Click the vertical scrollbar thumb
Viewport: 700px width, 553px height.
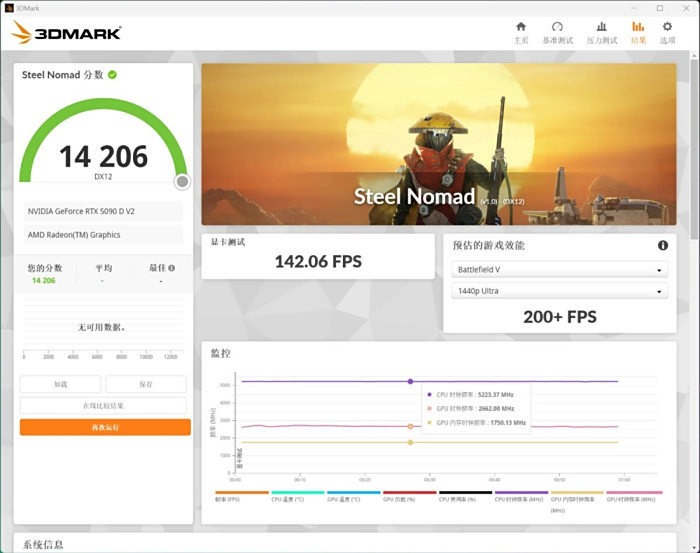[x=694, y=150]
